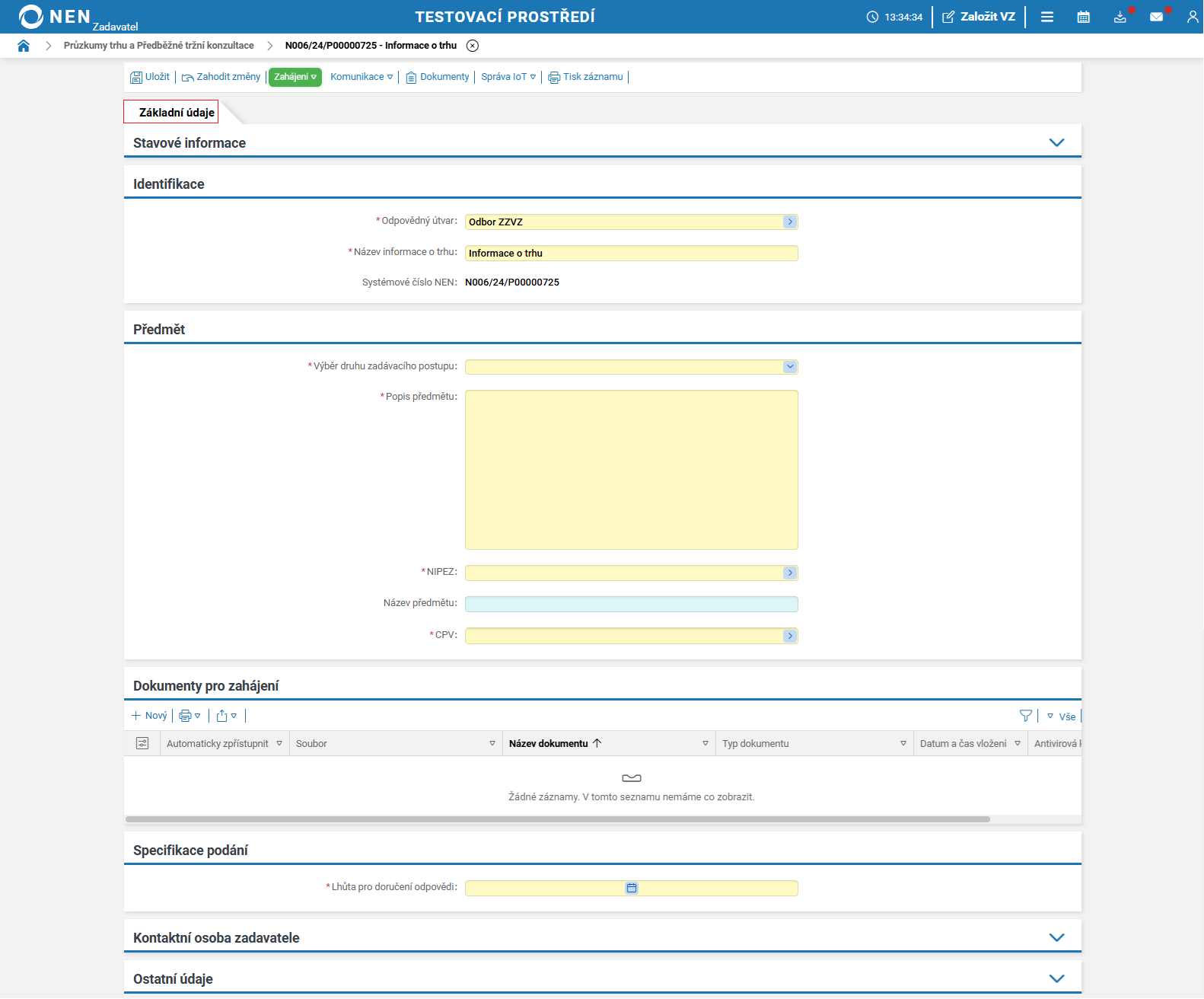
Task: Click into the Popis předmětu text area
Action: point(631,469)
